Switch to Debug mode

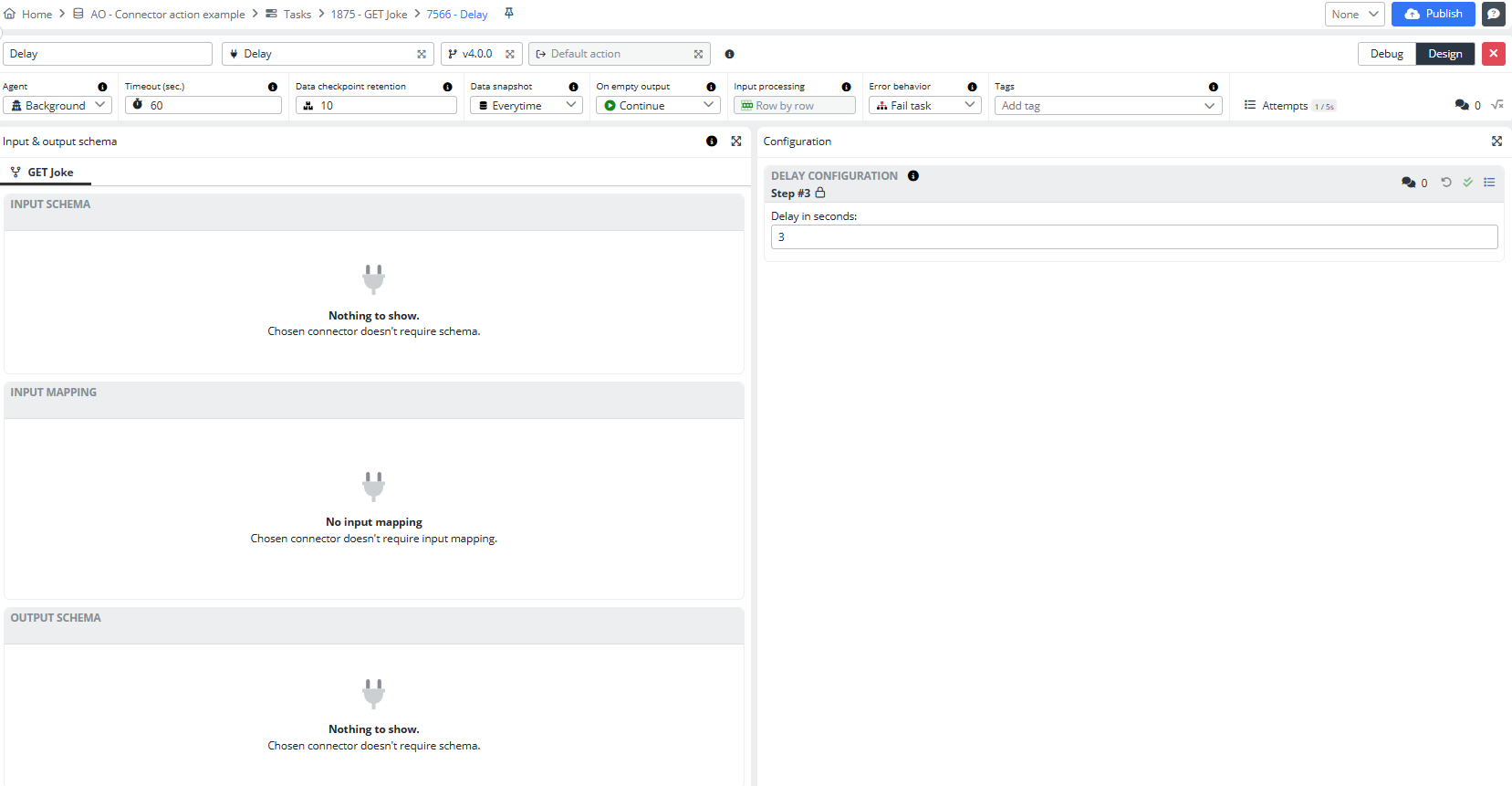[1386, 54]
